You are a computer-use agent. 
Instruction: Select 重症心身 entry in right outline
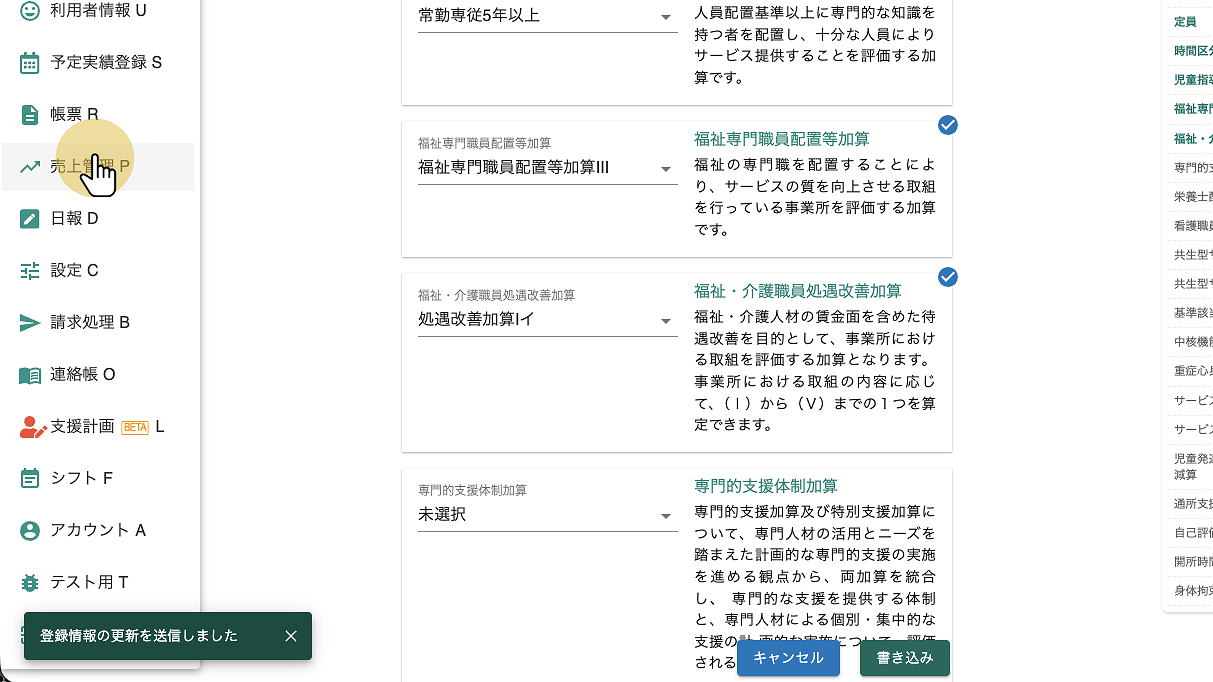(x=1191, y=371)
